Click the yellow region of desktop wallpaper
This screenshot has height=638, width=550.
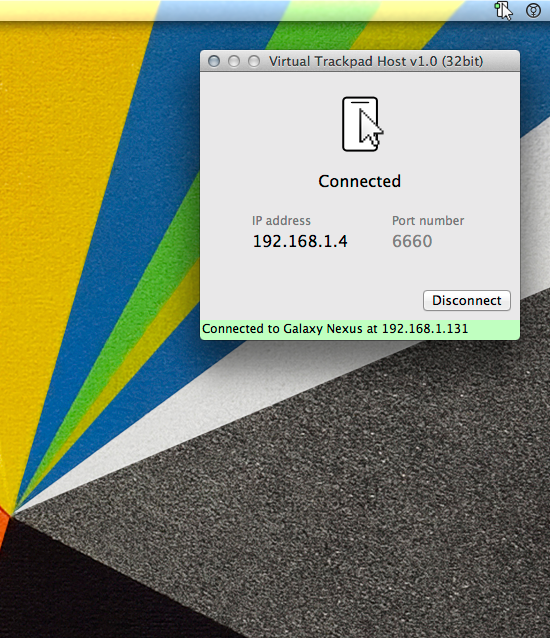61,203
